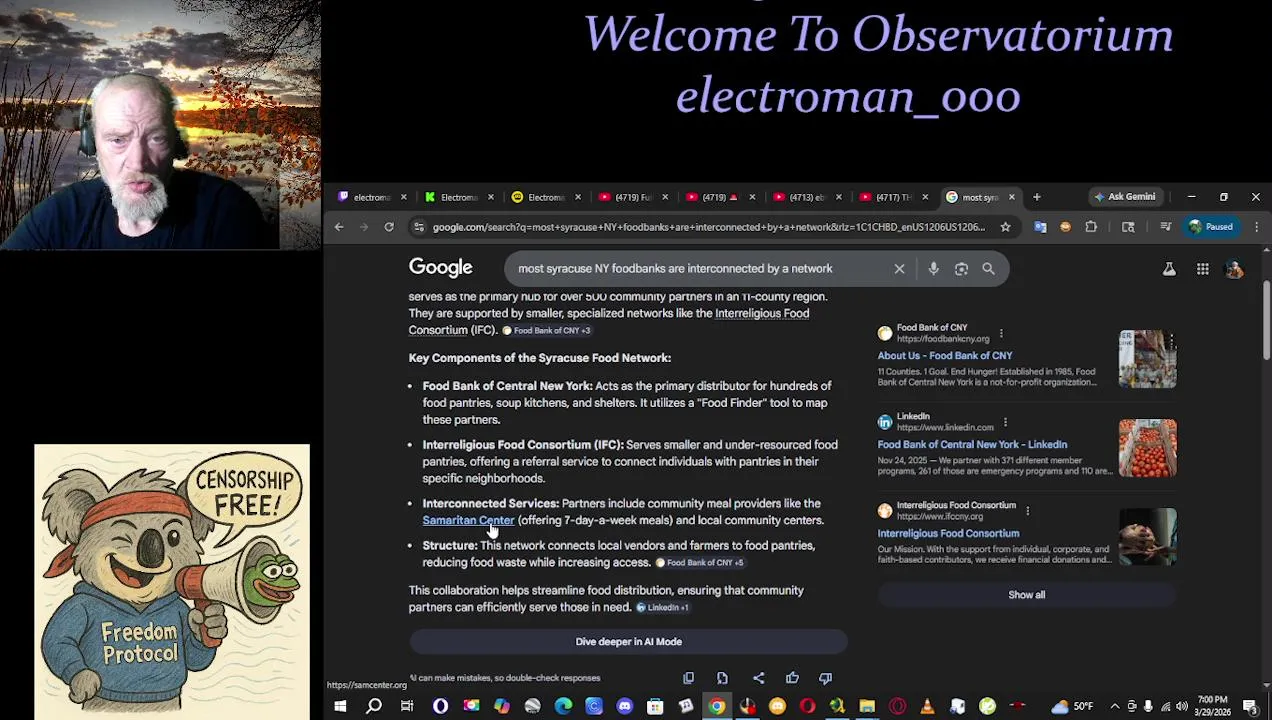Open About Us - Food Bank of CNY result
Image resolution: width=1272 pixels, height=720 pixels.
[945, 355]
